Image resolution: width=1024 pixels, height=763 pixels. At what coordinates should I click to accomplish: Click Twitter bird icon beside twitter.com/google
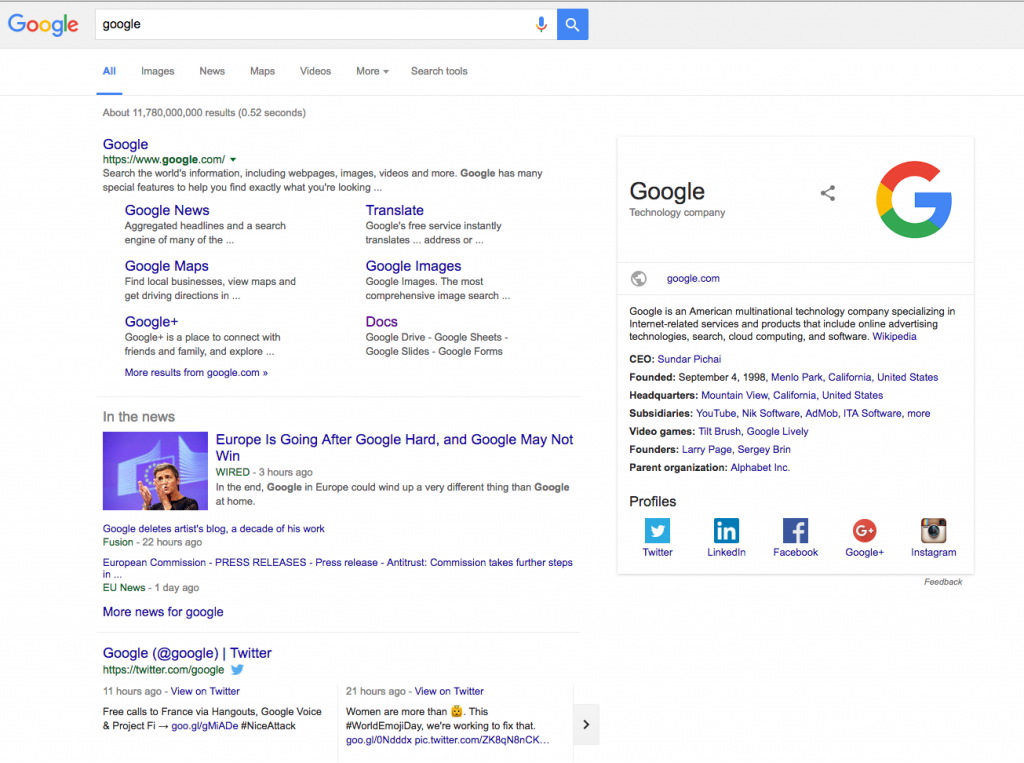[x=237, y=670]
